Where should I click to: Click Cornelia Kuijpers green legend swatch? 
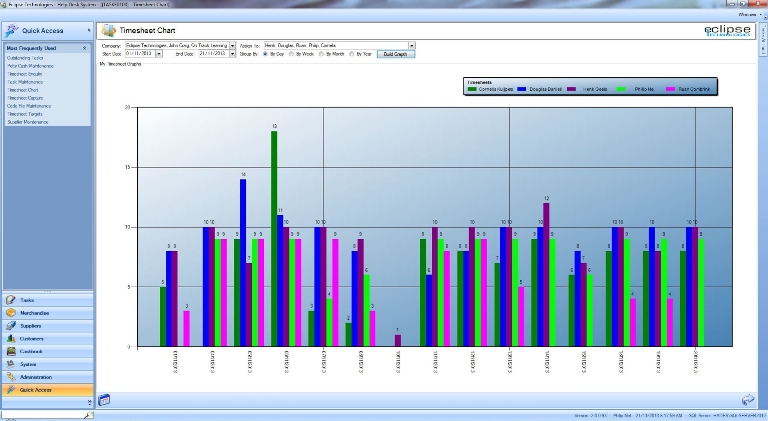[472, 90]
